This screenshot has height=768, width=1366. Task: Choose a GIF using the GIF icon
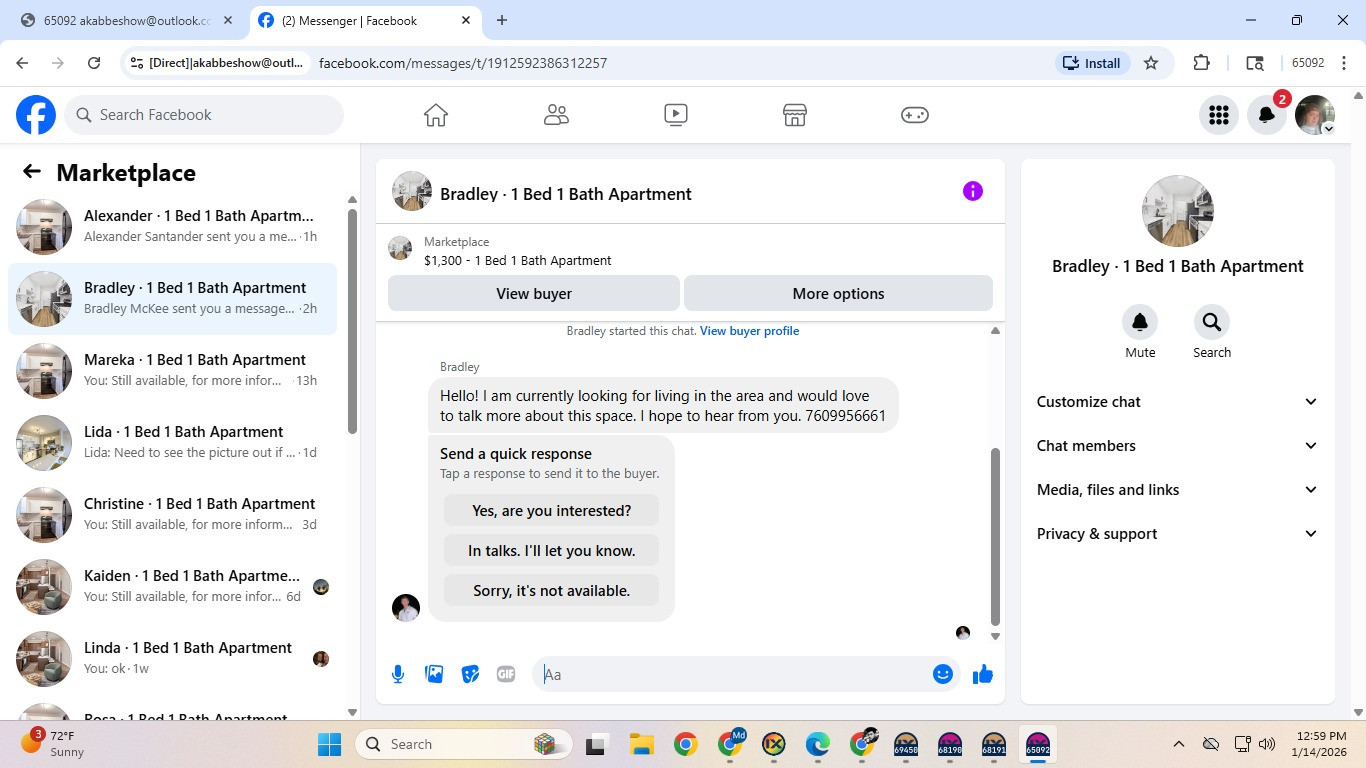tap(506, 674)
